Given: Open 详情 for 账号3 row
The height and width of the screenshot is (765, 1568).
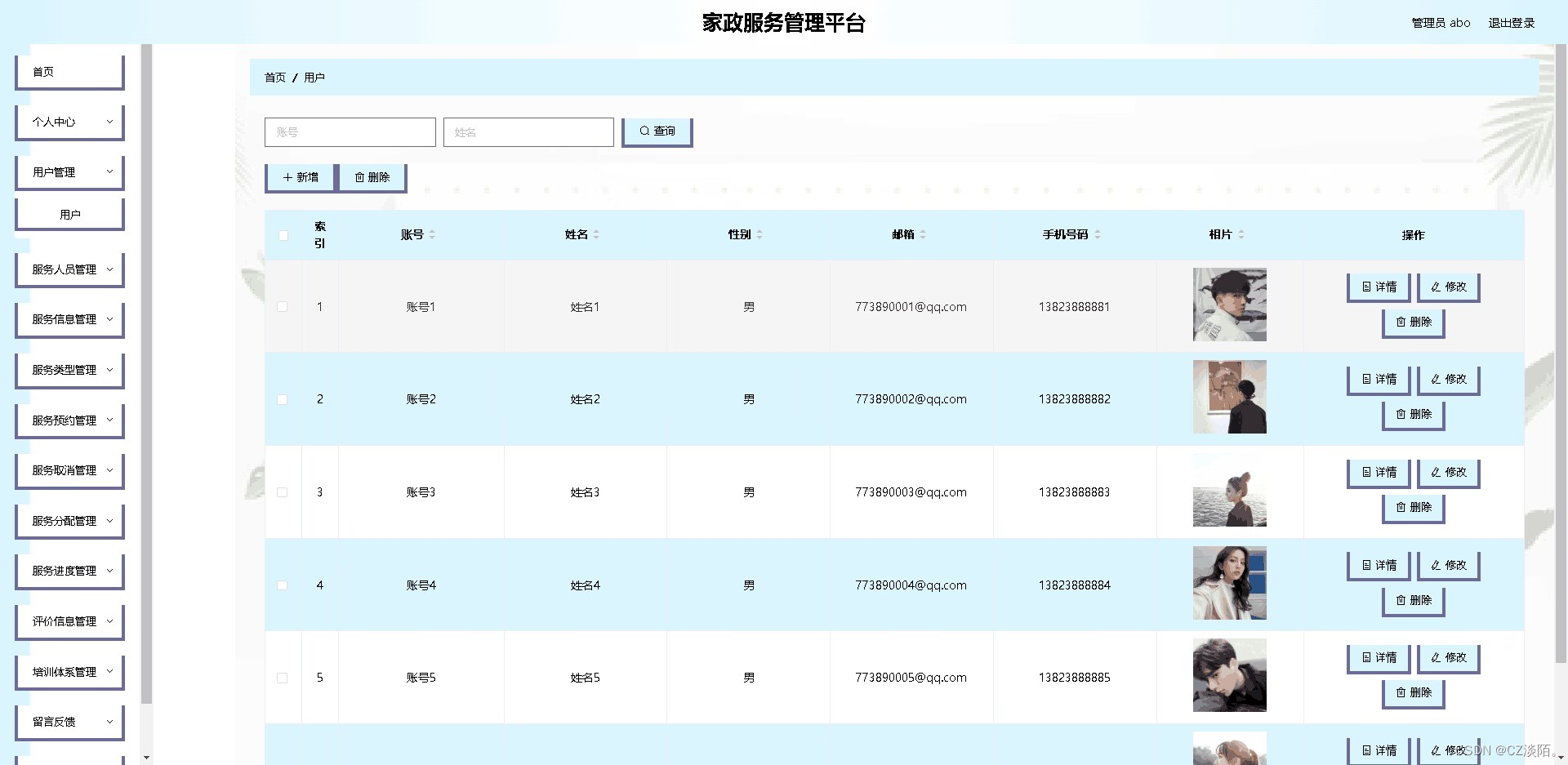Looking at the screenshot, I should 1379,473.
